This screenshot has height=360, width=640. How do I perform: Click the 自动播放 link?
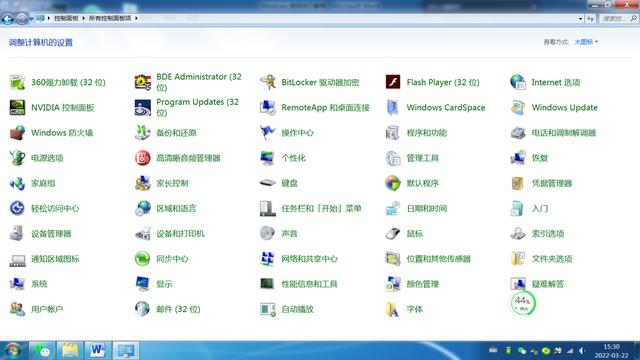[x=298, y=309]
